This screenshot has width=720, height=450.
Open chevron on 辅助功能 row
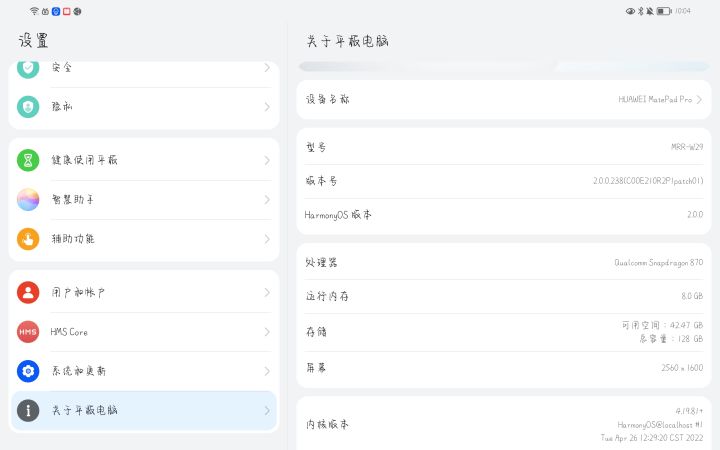click(267, 239)
